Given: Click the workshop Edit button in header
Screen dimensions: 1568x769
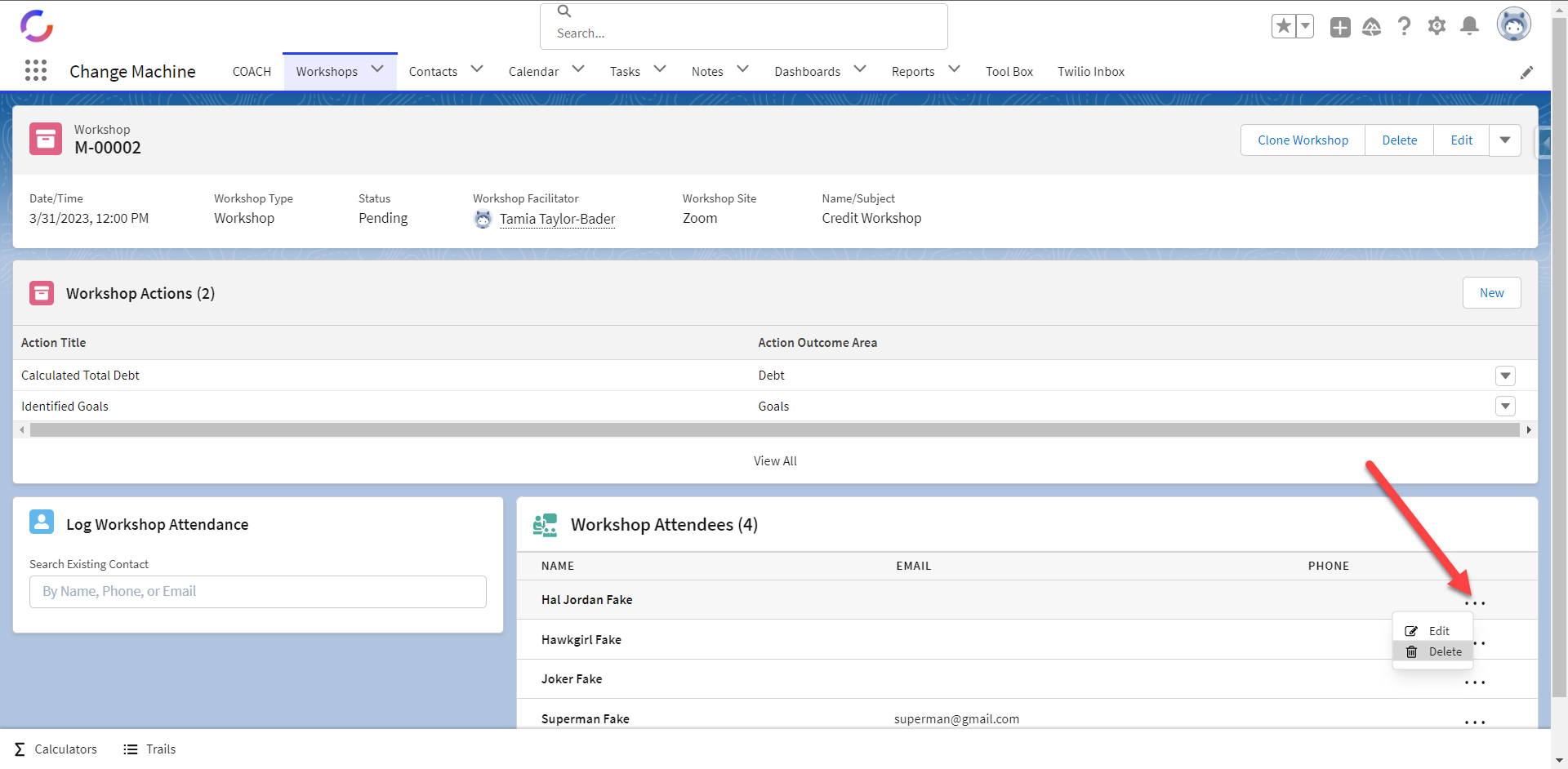Looking at the screenshot, I should pyautogui.click(x=1461, y=140).
